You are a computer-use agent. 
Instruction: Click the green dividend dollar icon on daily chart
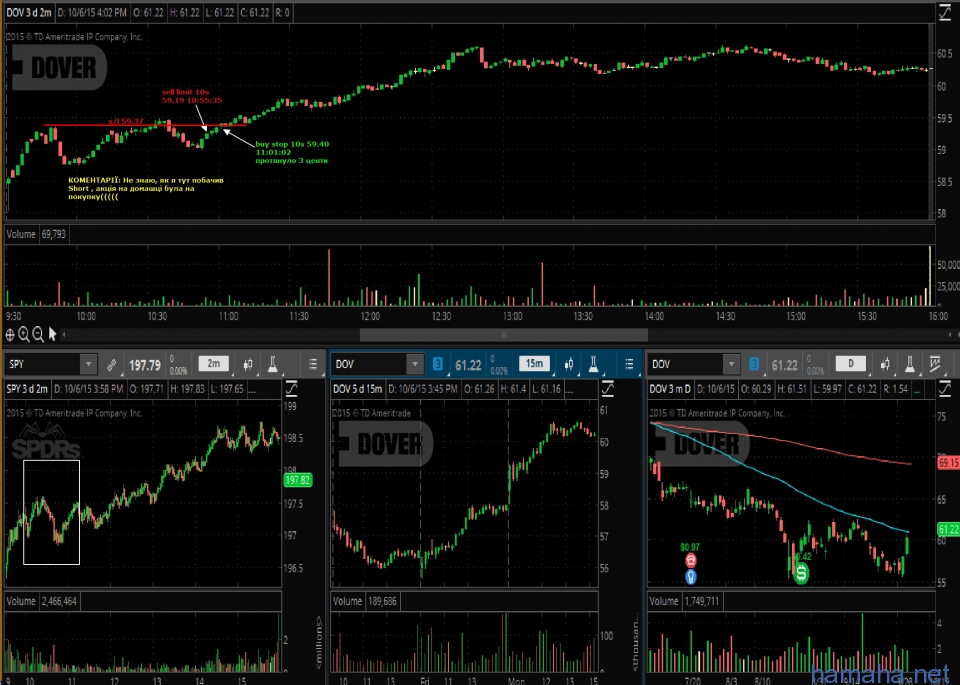click(x=801, y=573)
